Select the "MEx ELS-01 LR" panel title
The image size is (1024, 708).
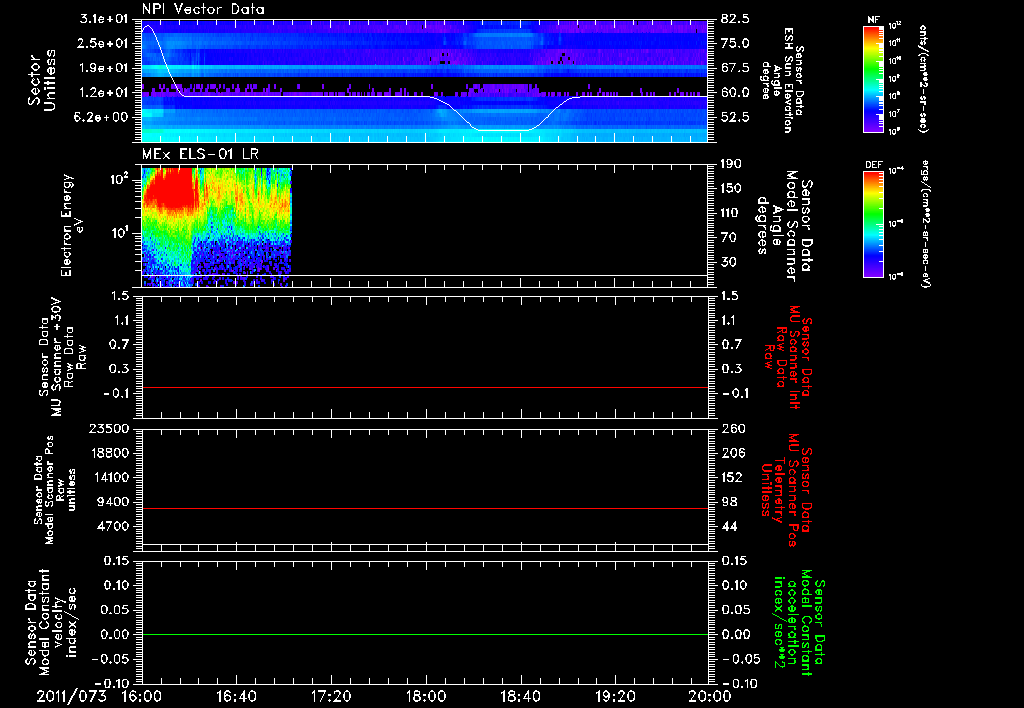point(199,154)
